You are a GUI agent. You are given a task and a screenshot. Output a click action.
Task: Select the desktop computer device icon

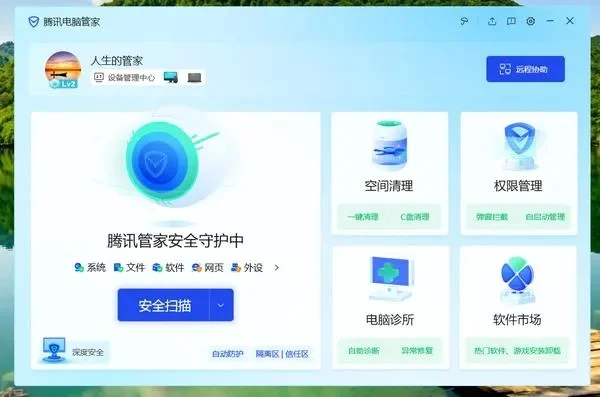(171, 77)
